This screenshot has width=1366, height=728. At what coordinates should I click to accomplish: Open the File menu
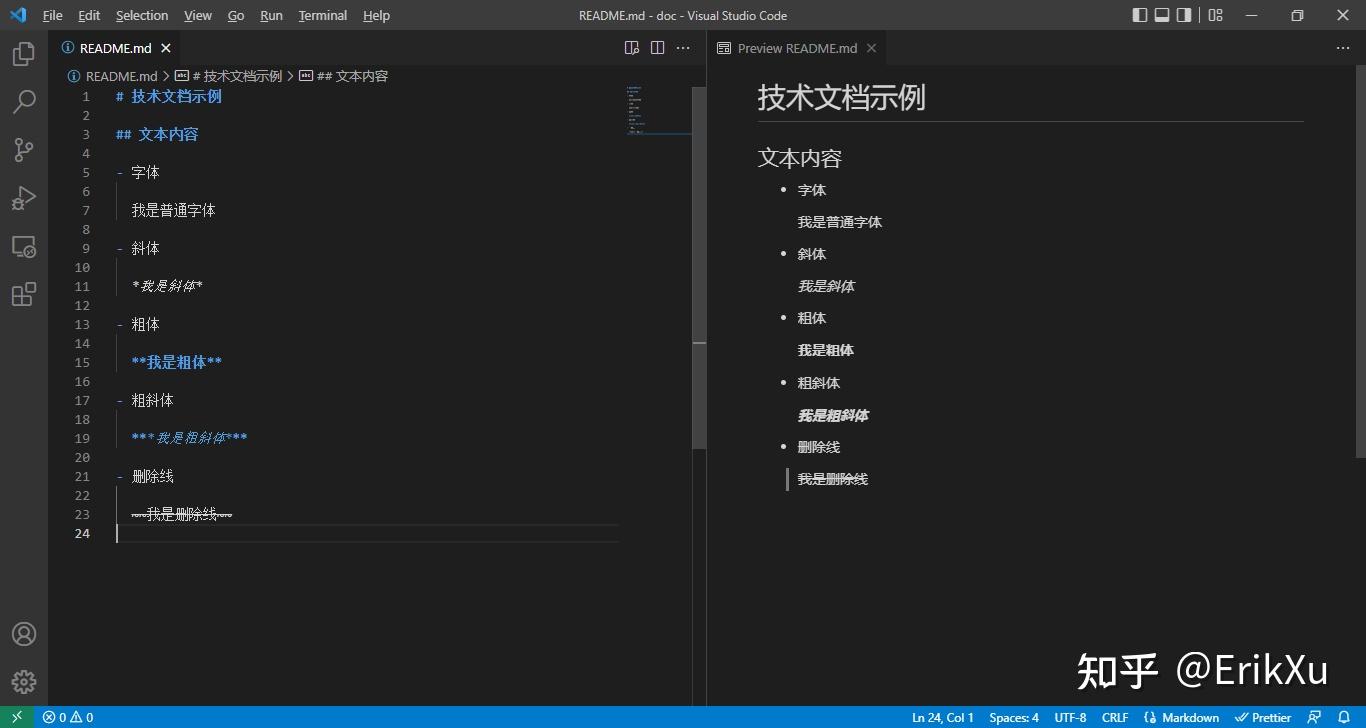click(52, 15)
